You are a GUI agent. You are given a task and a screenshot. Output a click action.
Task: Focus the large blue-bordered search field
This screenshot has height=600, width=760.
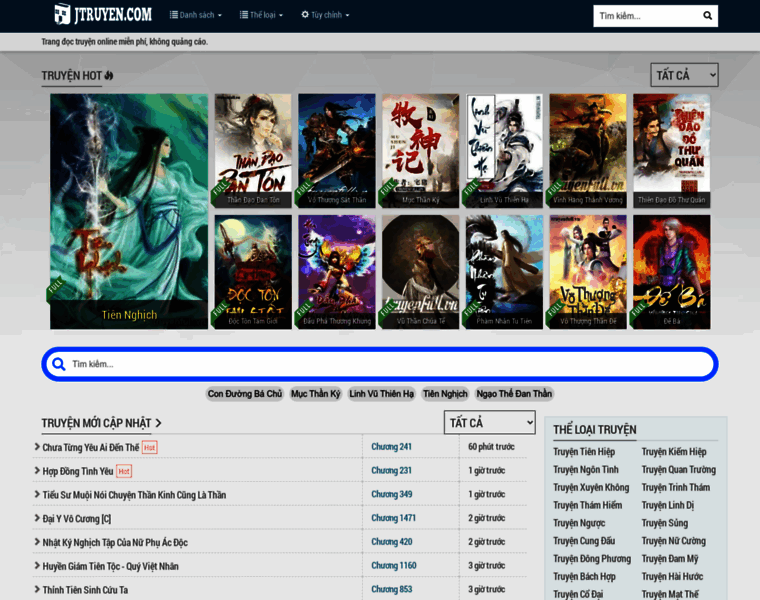[x=380, y=364]
